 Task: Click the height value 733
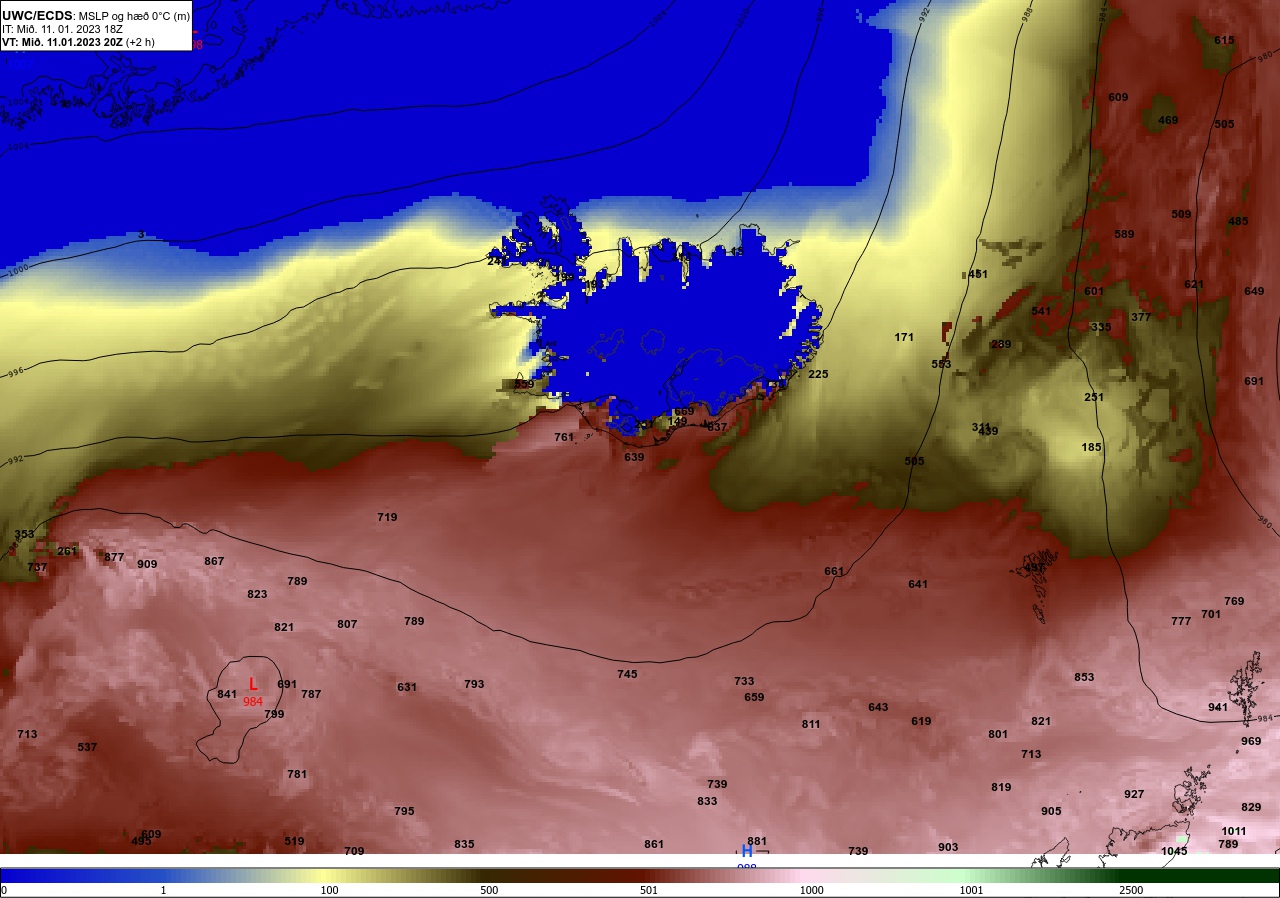pos(744,681)
